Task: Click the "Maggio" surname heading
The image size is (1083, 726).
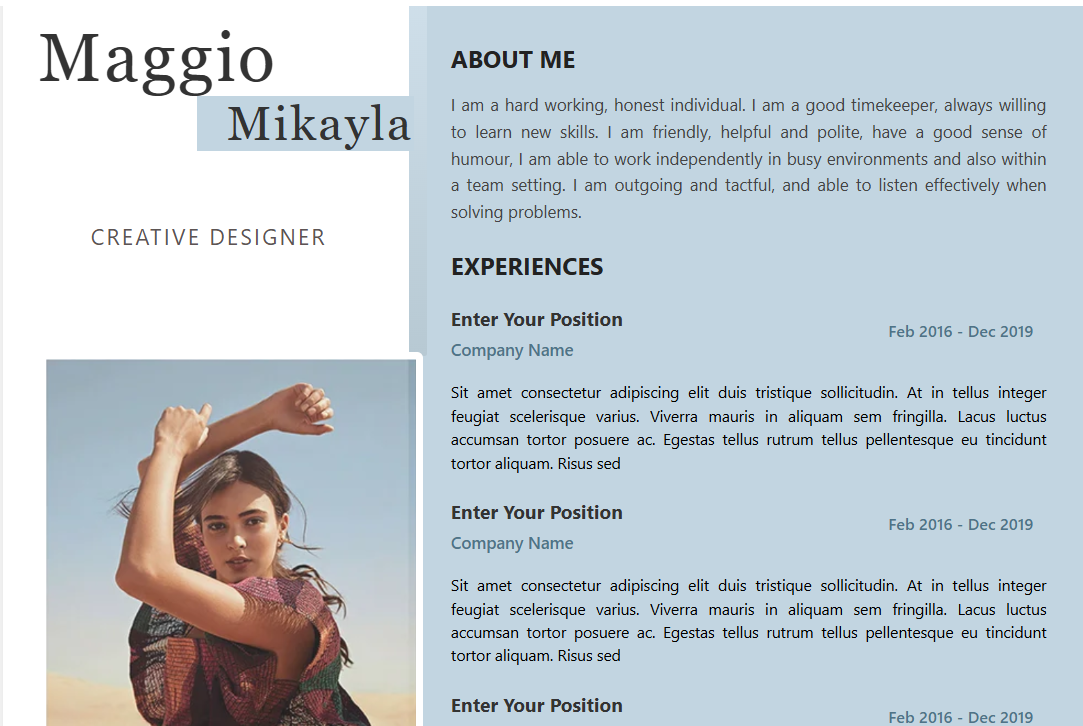Action: point(157,58)
